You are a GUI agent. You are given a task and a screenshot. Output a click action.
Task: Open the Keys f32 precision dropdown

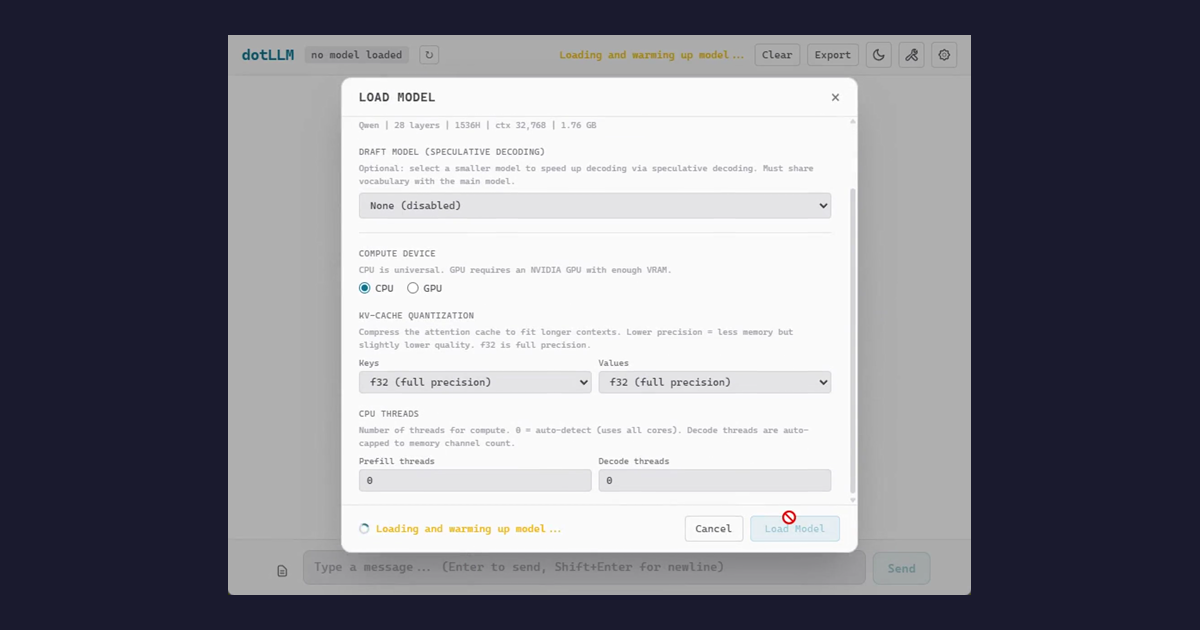[x=474, y=382]
